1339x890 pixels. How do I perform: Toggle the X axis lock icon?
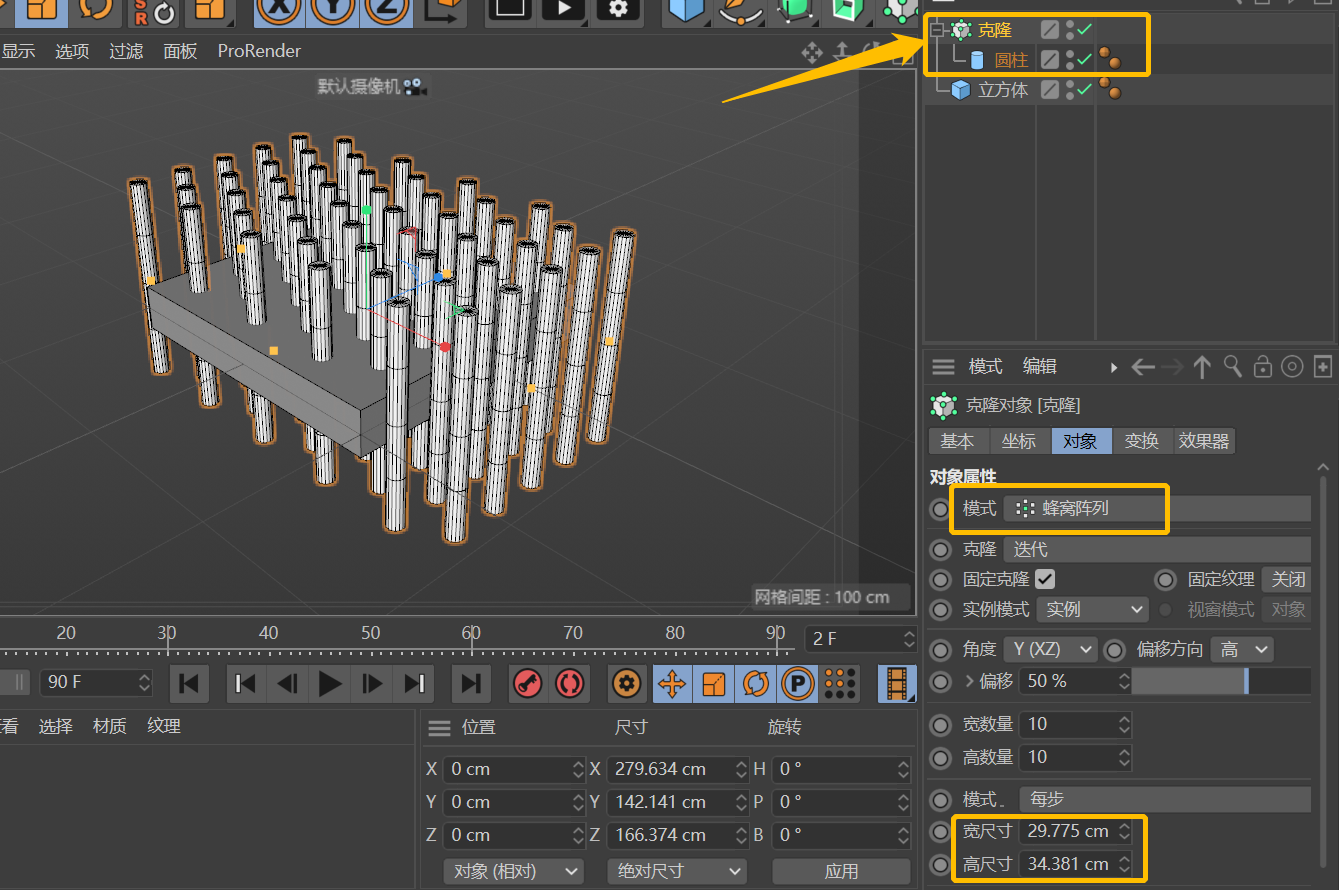pos(280,10)
